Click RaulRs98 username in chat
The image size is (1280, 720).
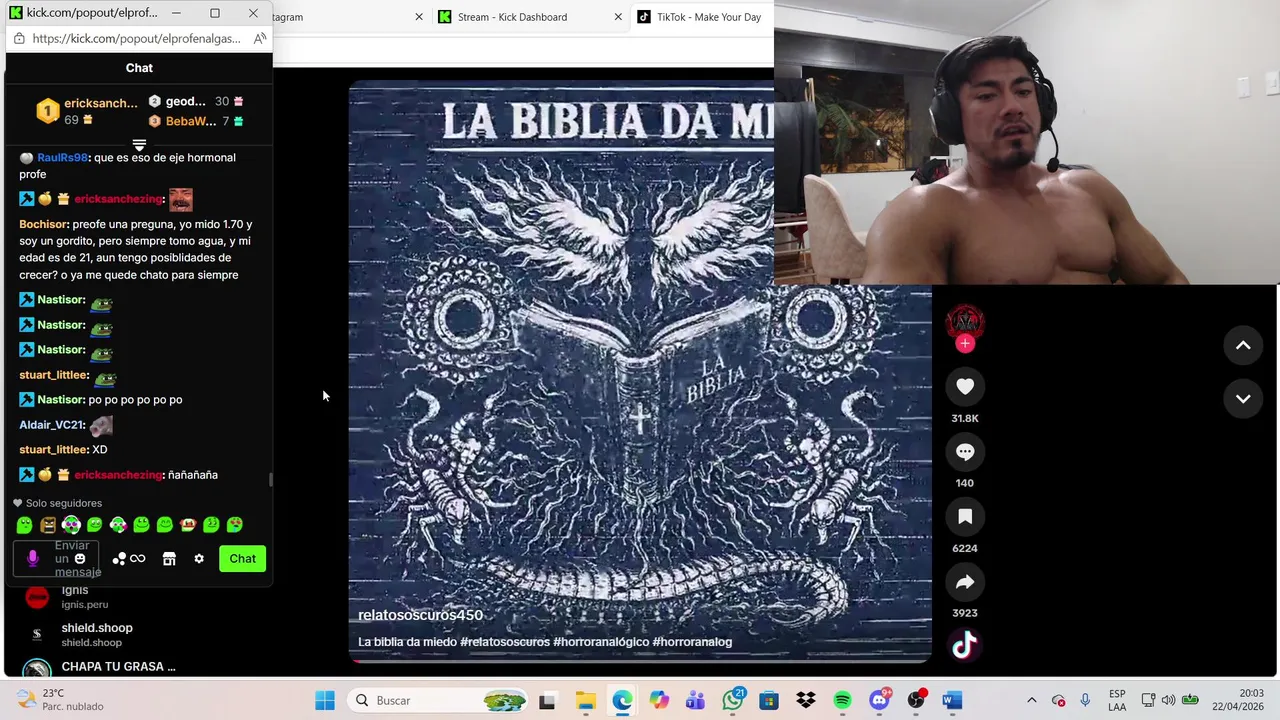pyautogui.click(x=62, y=157)
